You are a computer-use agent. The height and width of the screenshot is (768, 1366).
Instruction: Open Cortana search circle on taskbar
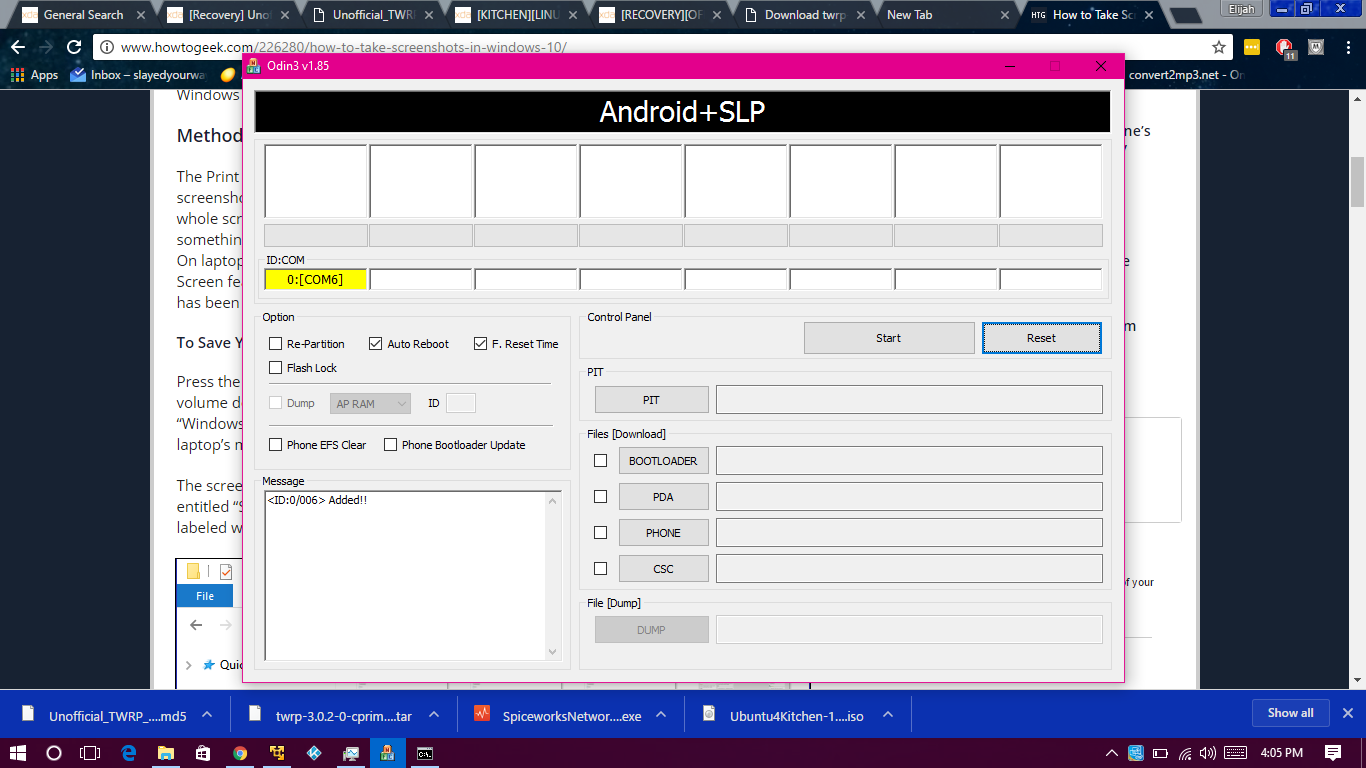tap(54, 753)
